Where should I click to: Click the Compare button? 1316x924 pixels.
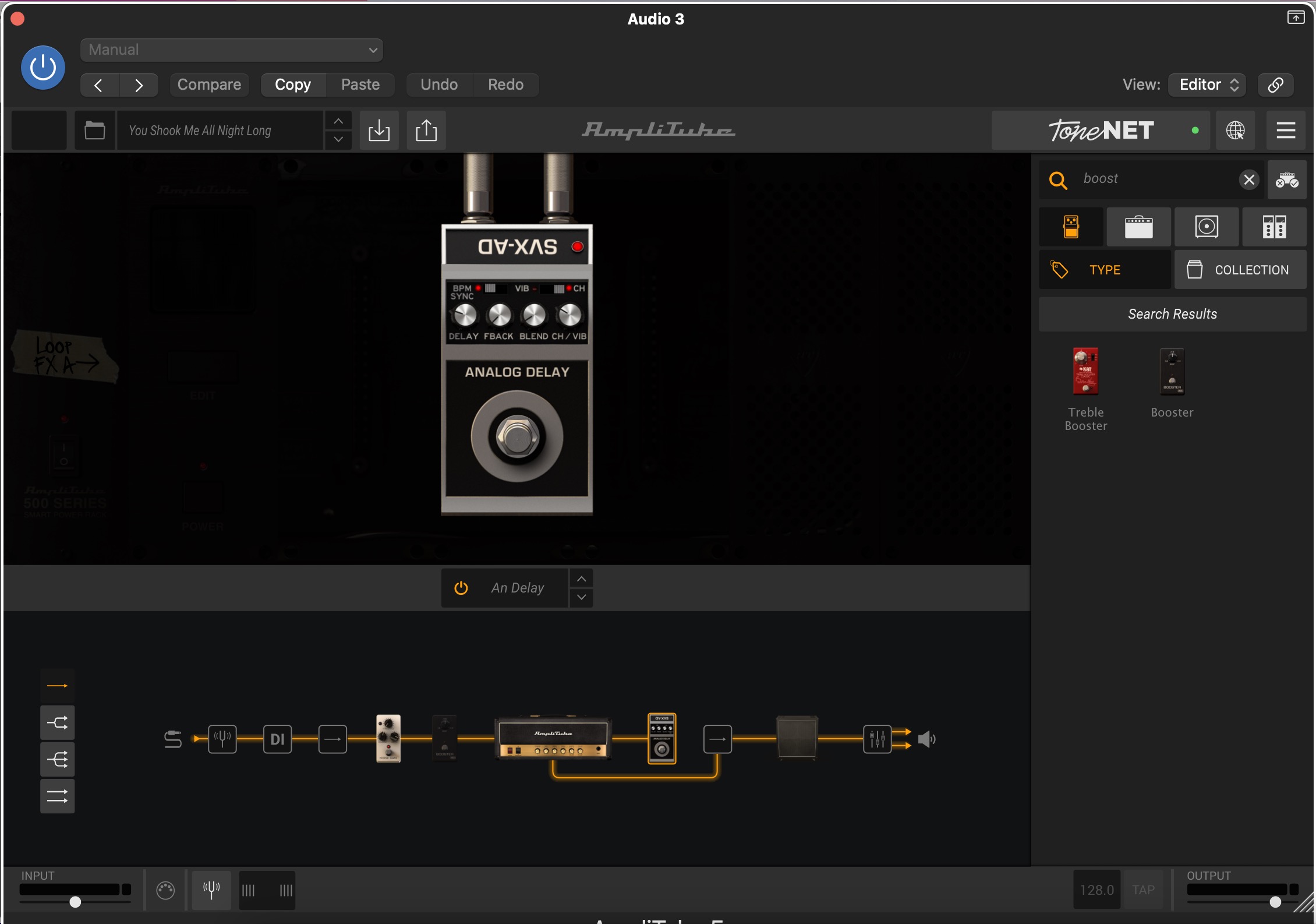point(209,85)
